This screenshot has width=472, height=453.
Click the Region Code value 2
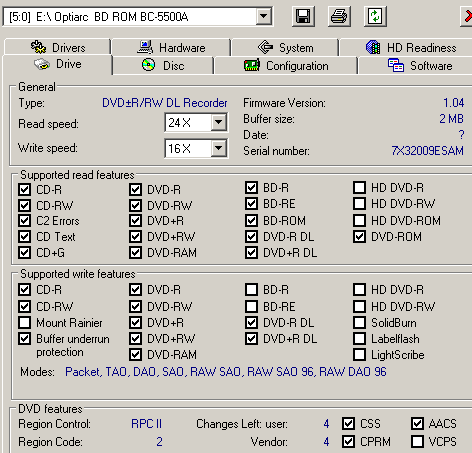(x=159, y=442)
